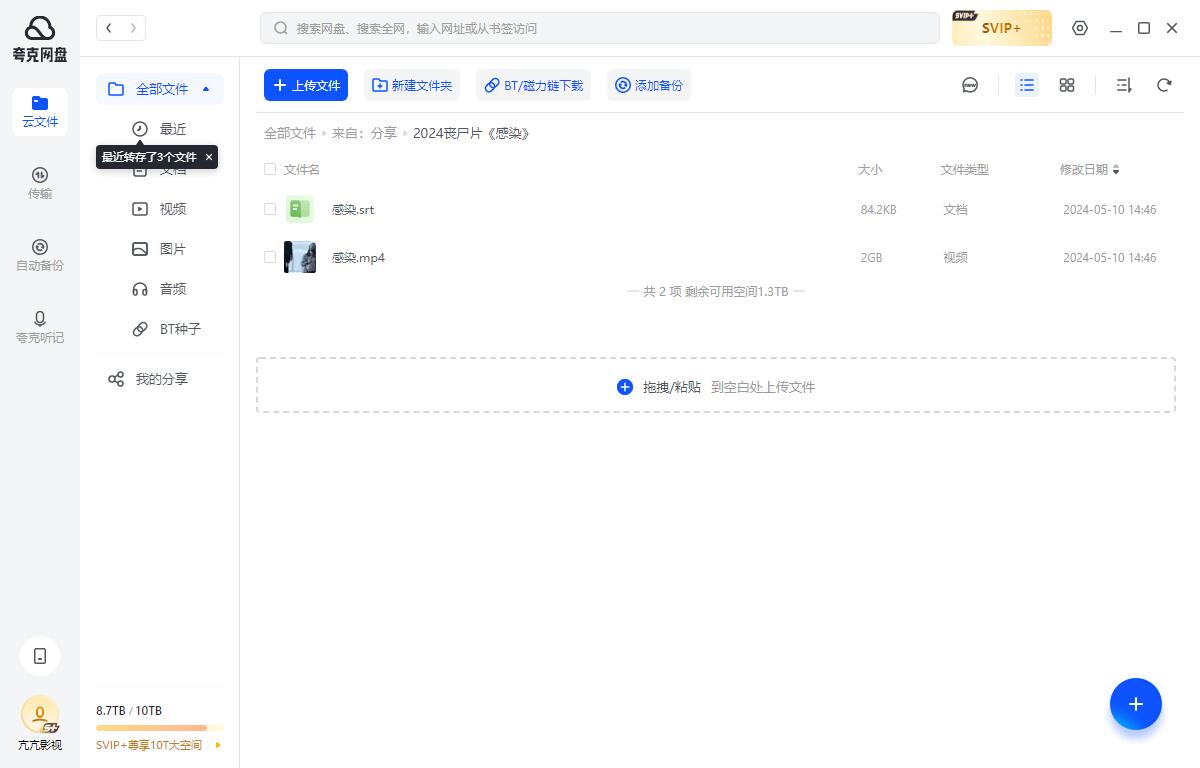Click the refresh icon to reload files
This screenshot has width=1200, height=768.
(1164, 85)
